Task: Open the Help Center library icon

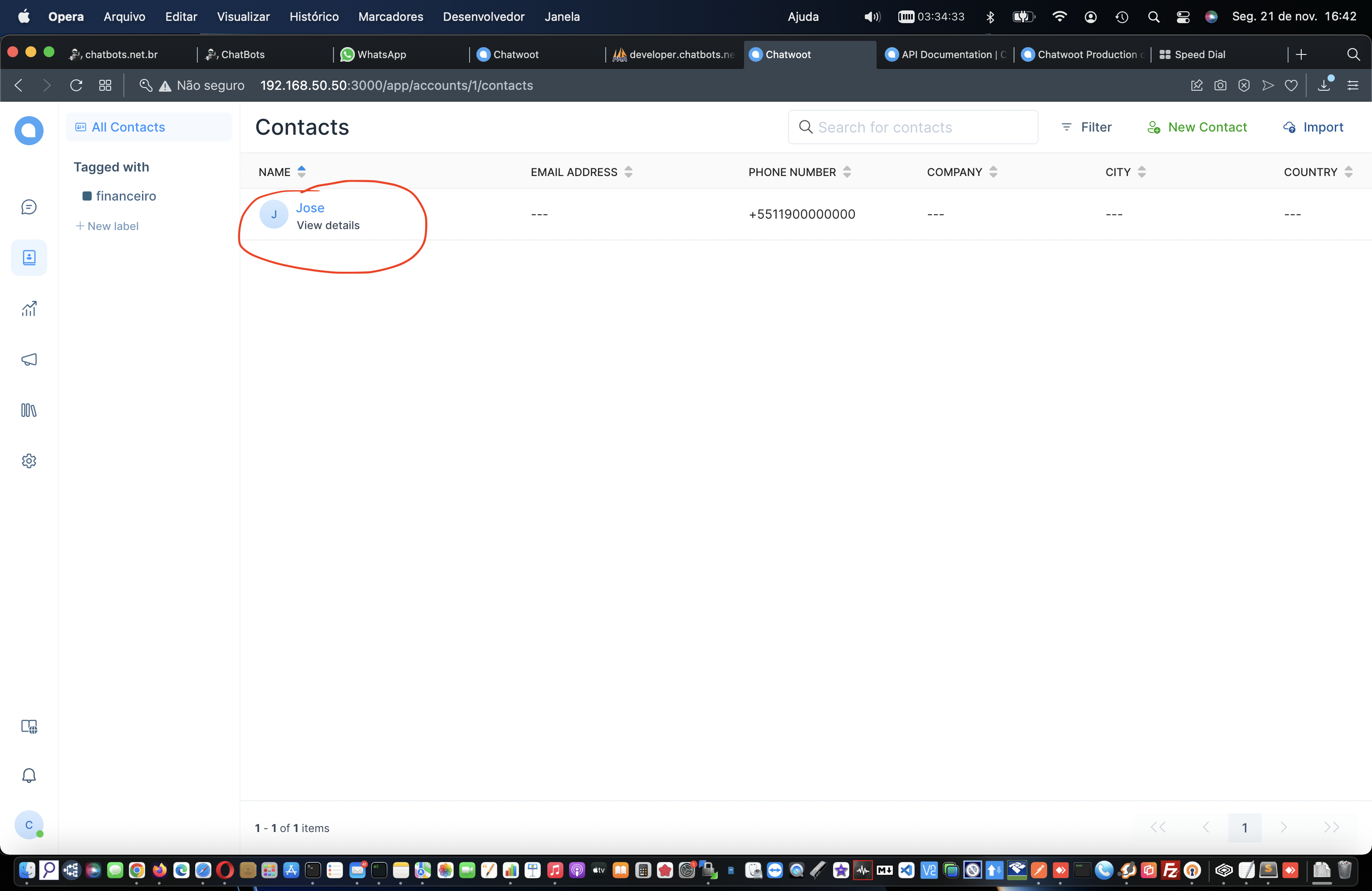Action: point(29,411)
